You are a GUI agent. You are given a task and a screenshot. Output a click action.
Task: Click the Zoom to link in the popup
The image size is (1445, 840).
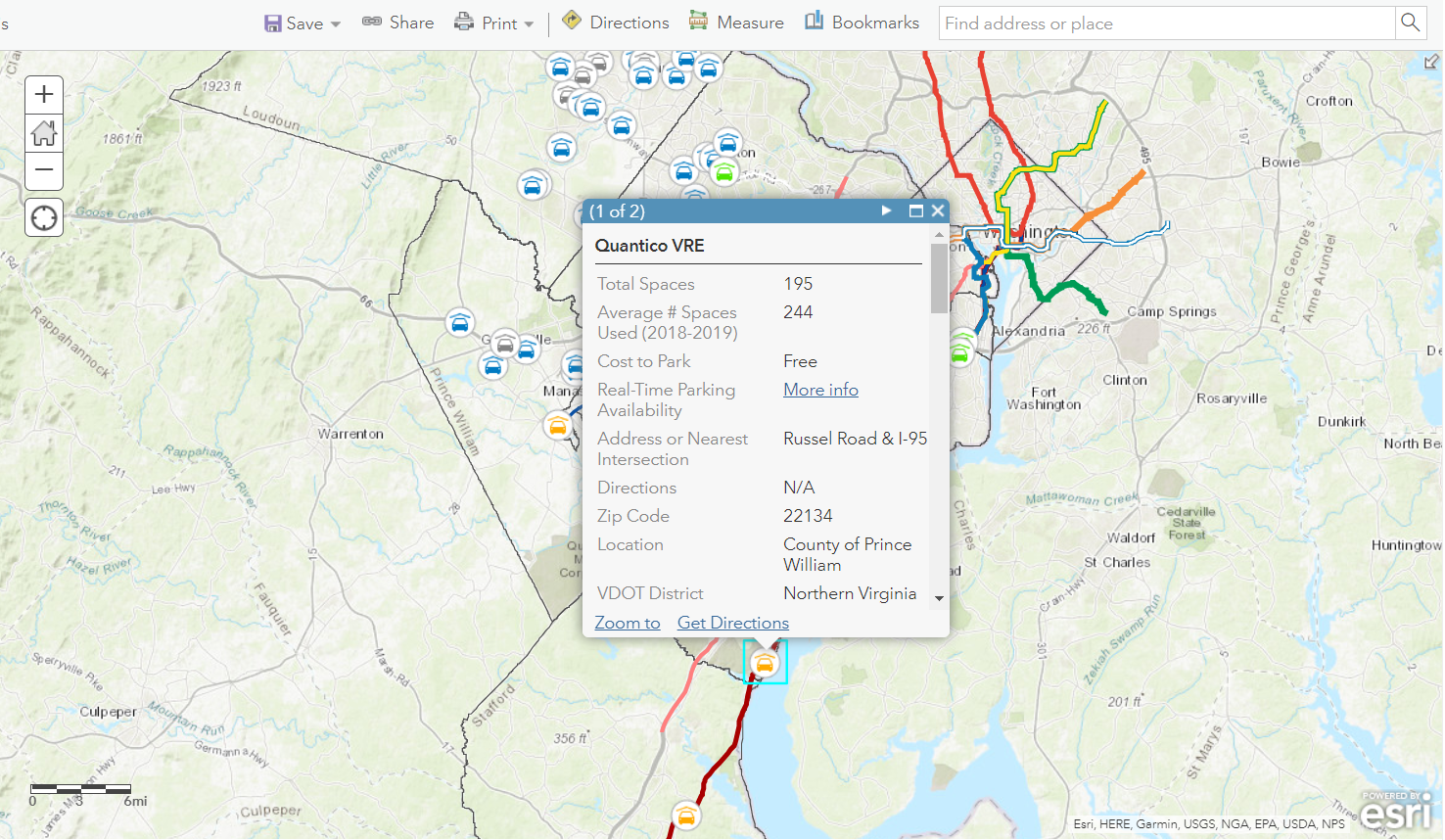pos(627,623)
